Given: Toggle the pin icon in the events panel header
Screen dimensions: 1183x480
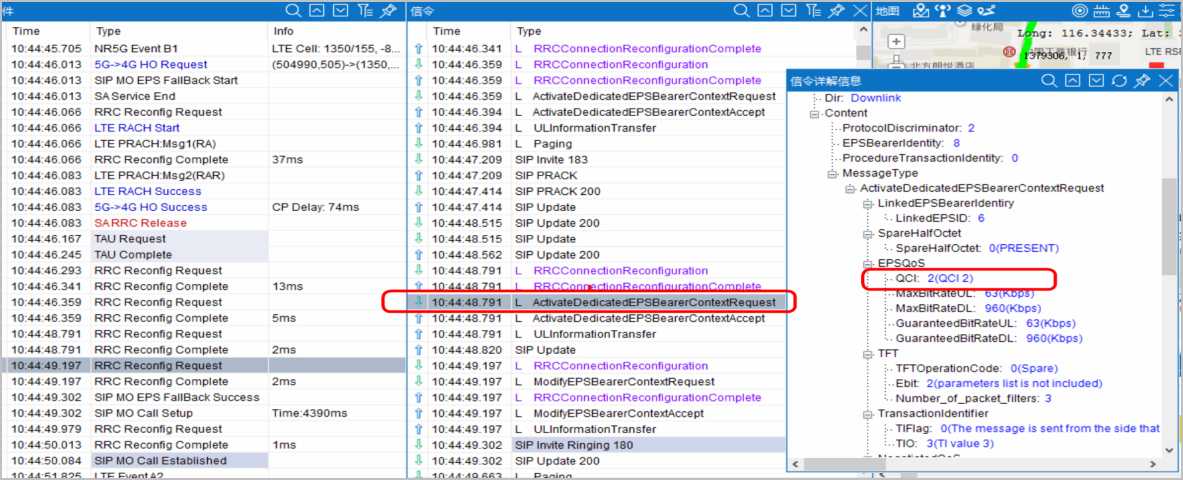Looking at the screenshot, I should click(390, 11).
